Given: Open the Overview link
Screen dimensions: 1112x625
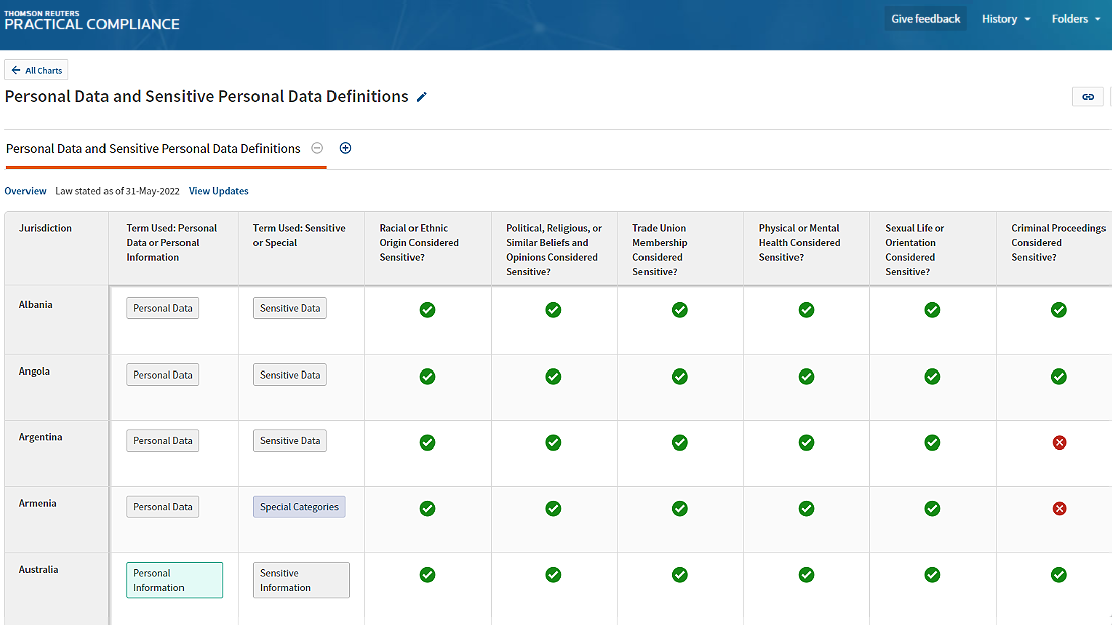Looking at the screenshot, I should click(x=25, y=191).
